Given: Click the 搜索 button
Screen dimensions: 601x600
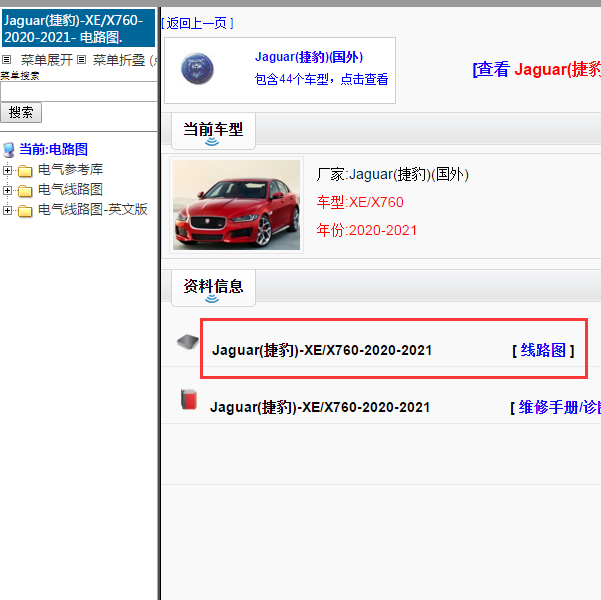Looking at the screenshot, I should point(21,112).
